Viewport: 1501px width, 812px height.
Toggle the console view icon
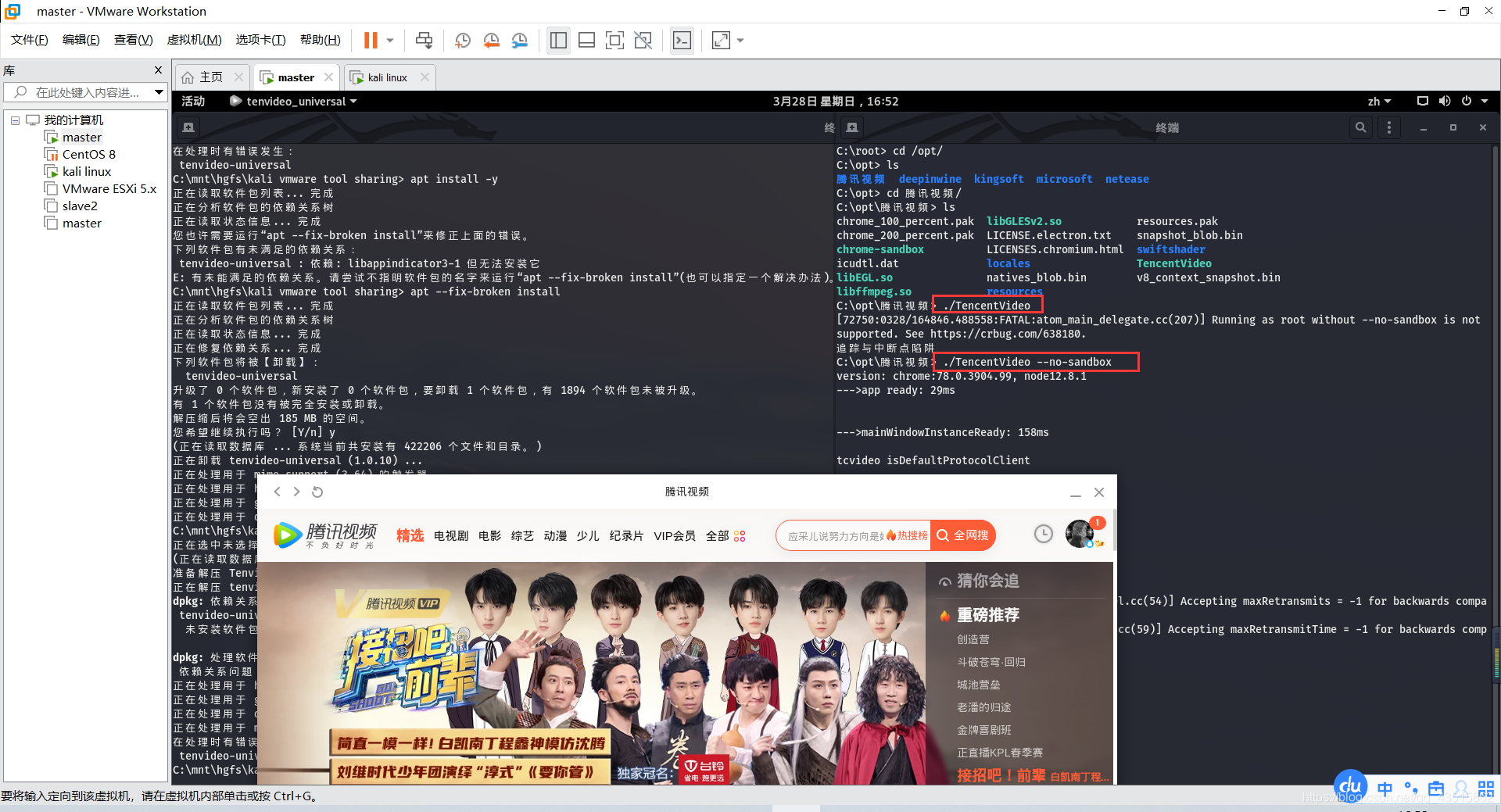pyautogui.click(x=682, y=40)
